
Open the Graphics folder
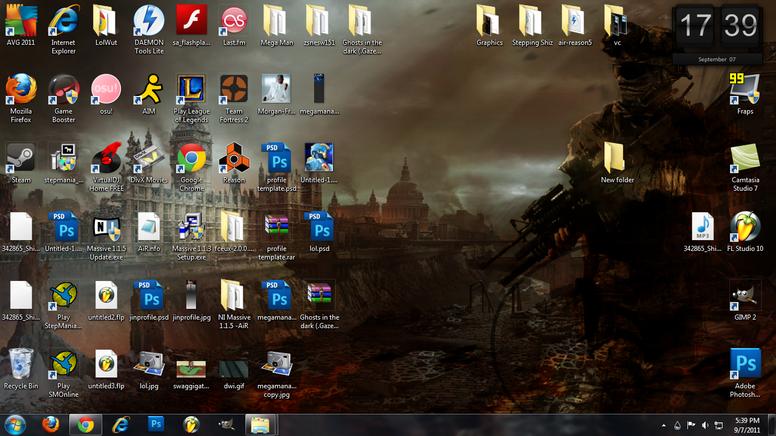point(489,25)
